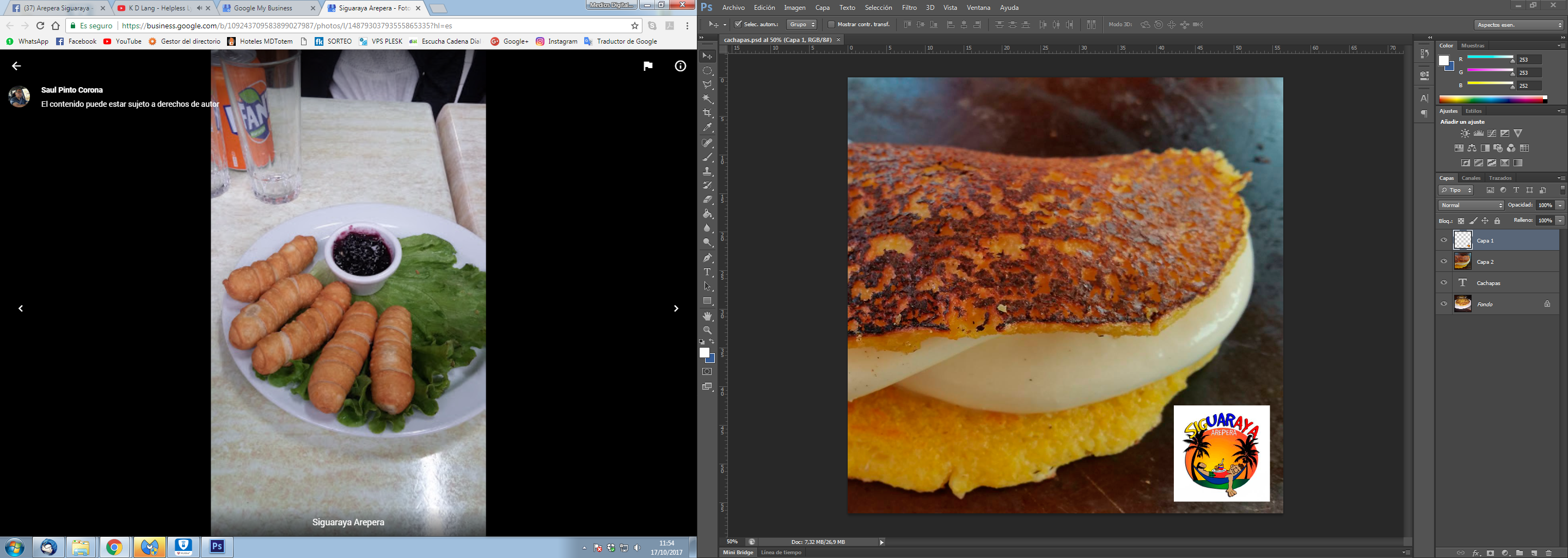Open the Filtro menu
This screenshot has width=1568, height=558.
(909, 7)
